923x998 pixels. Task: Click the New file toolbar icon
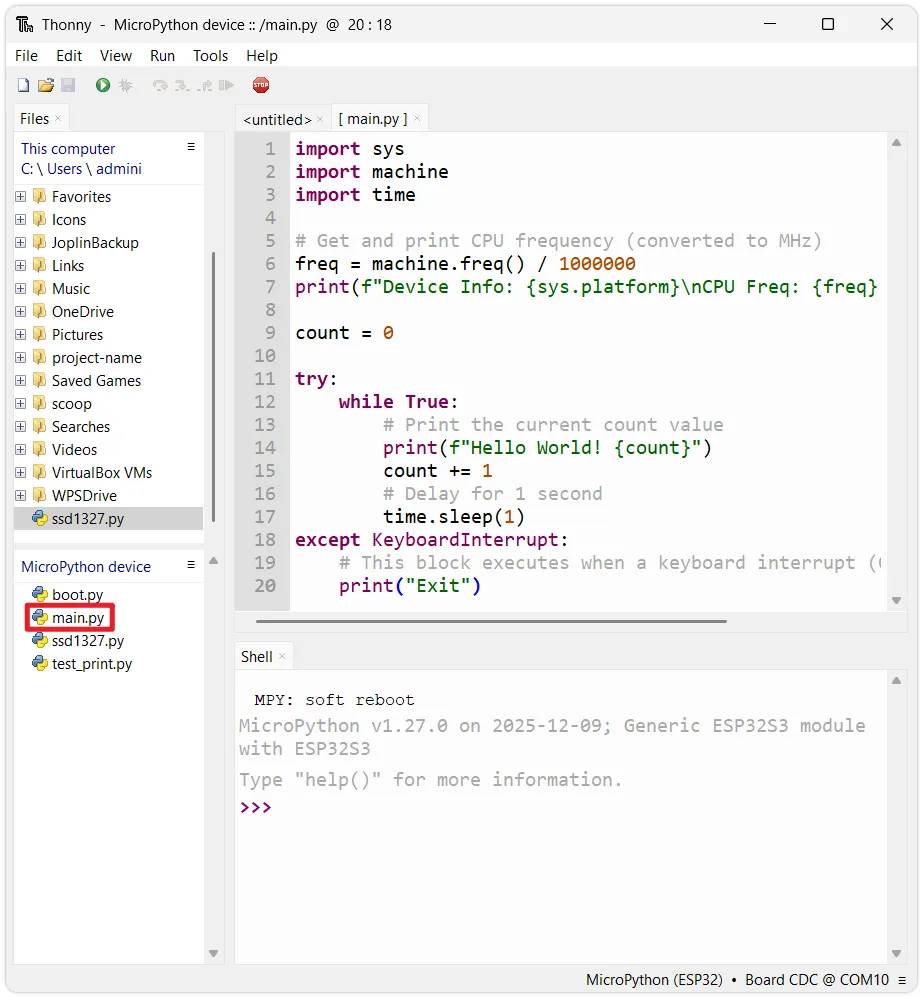(23, 86)
